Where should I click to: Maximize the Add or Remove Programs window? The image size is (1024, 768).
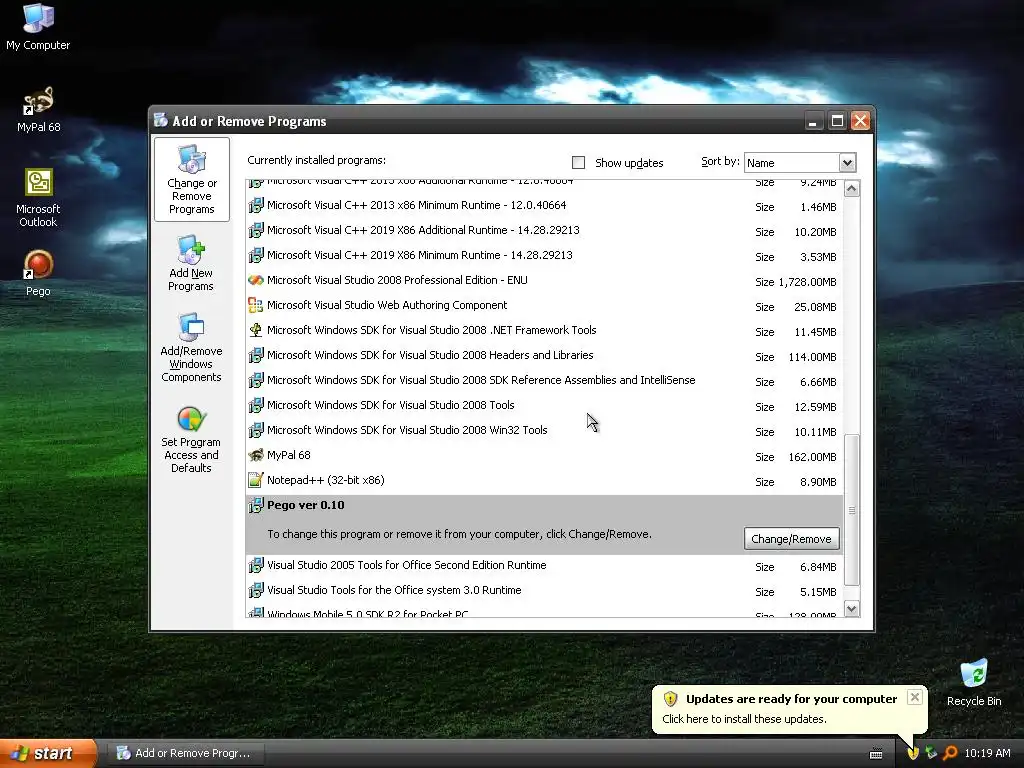tap(837, 121)
